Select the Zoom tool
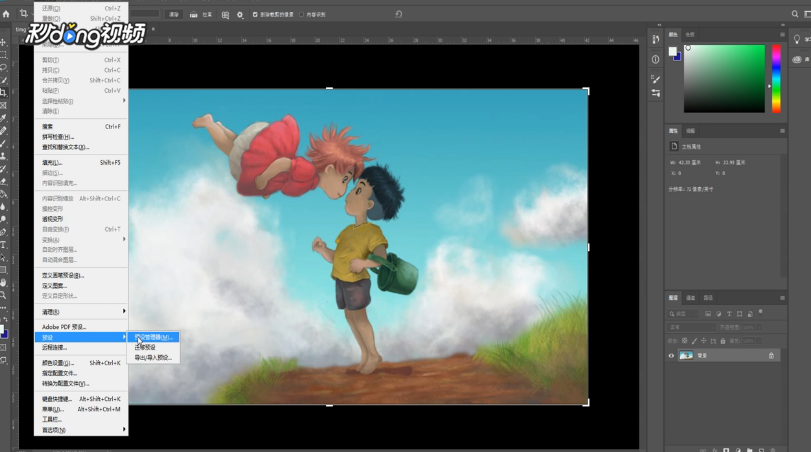The width and height of the screenshot is (811, 452). [x=3, y=295]
